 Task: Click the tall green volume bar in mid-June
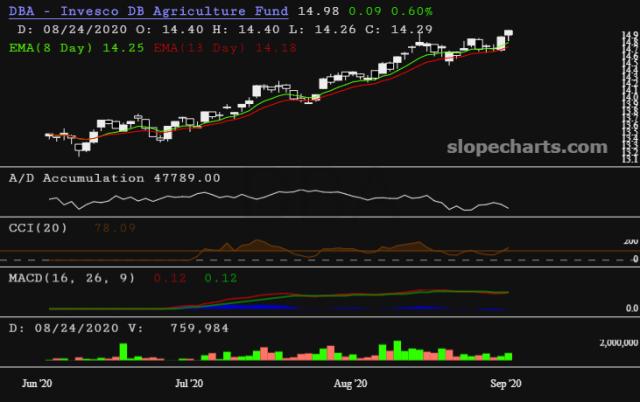point(123,352)
